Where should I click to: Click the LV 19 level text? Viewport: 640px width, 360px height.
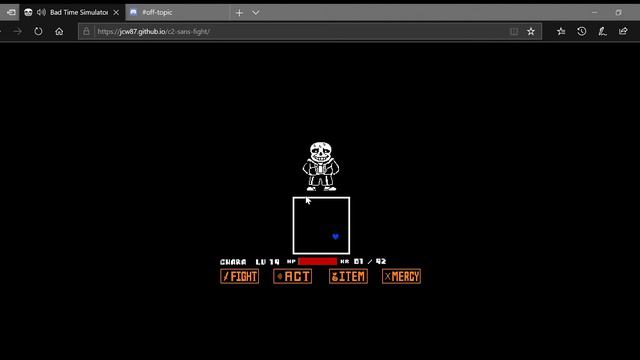click(x=267, y=262)
